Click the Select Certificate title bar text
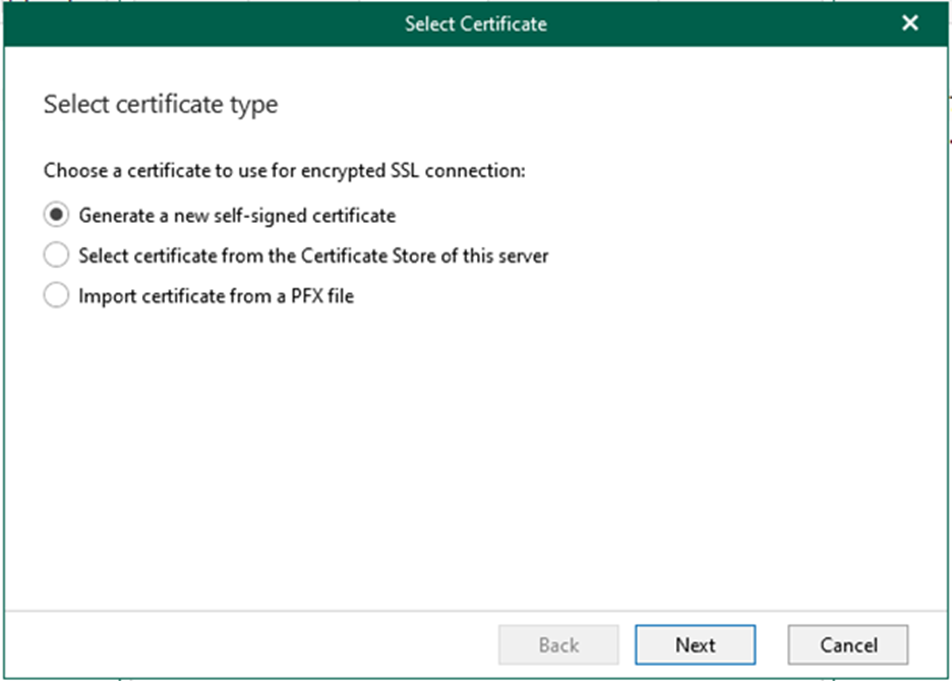Image resolution: width=952 pixels, height=681 pixels. (475, 23)
